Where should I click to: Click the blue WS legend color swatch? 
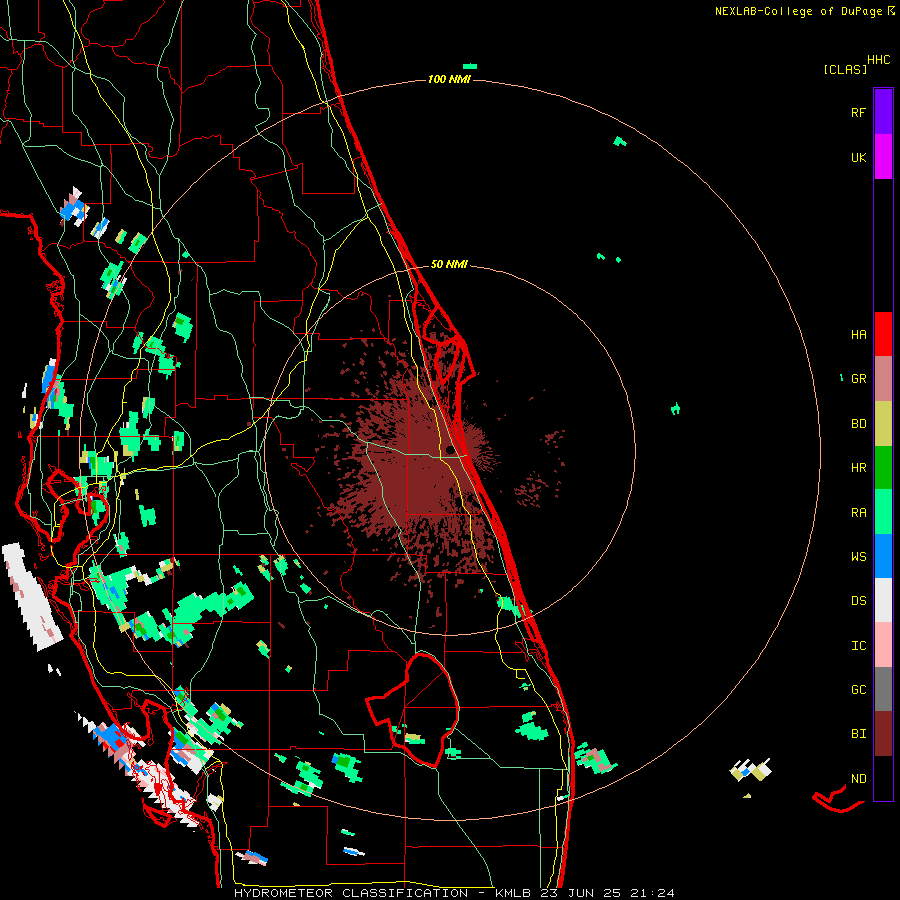(x=883, y=556)
